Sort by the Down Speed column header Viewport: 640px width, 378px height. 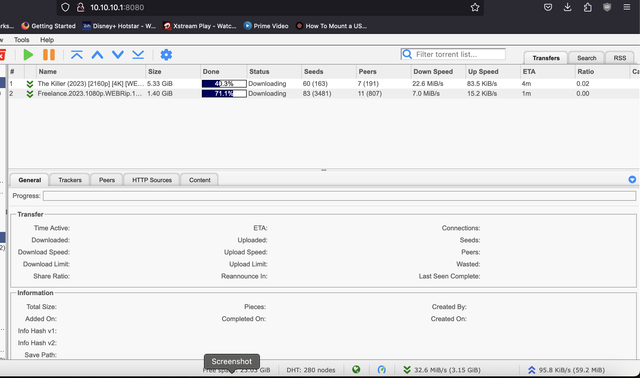(x=438, y=71)
